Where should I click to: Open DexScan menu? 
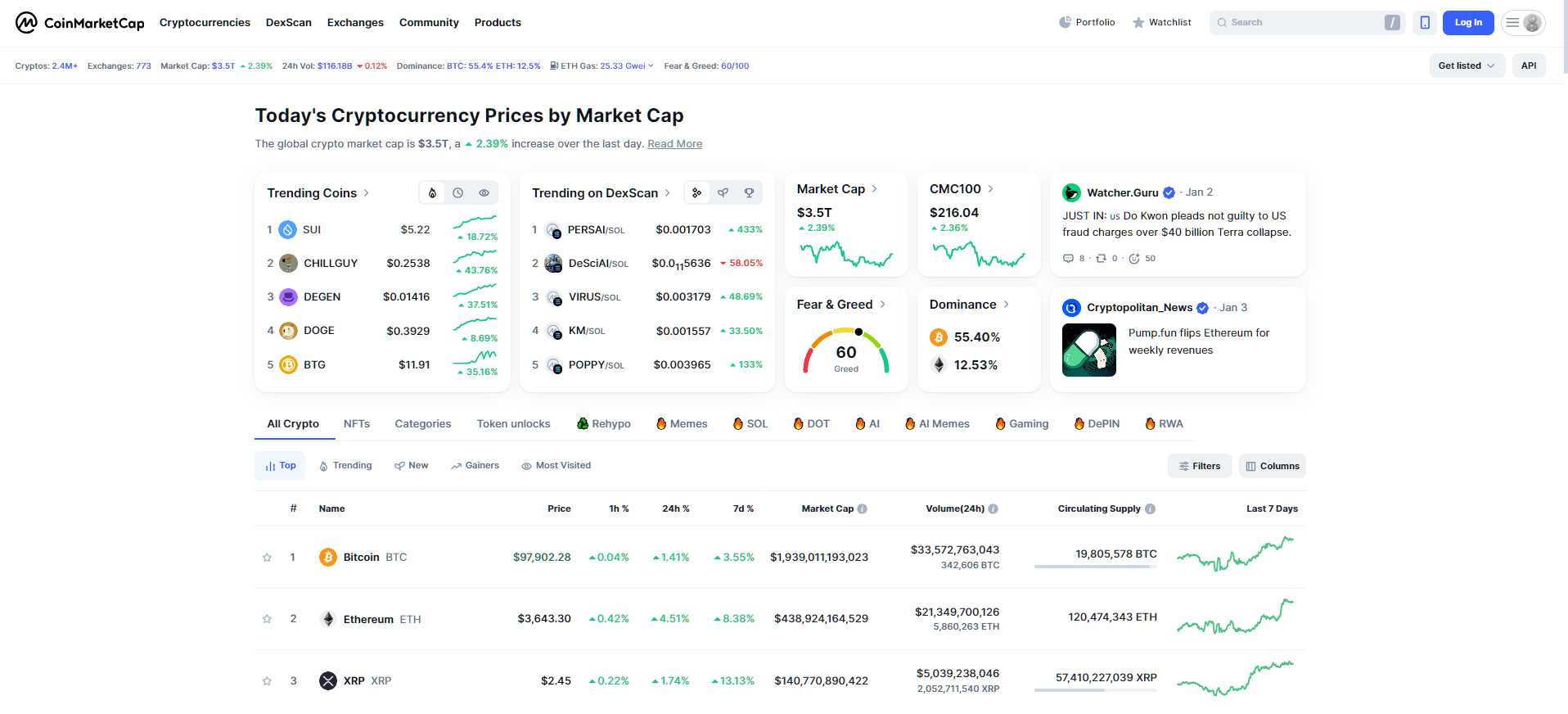pos(289,23)
